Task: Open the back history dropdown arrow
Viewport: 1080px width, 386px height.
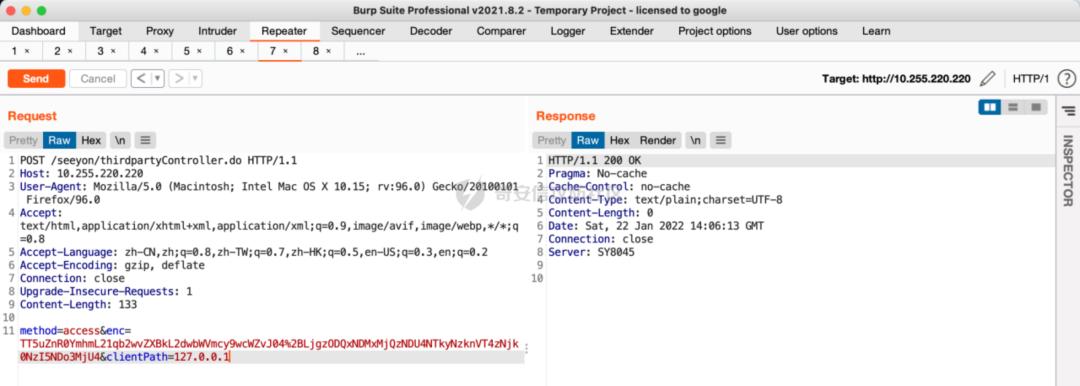Action: click(x=158, y=79)
